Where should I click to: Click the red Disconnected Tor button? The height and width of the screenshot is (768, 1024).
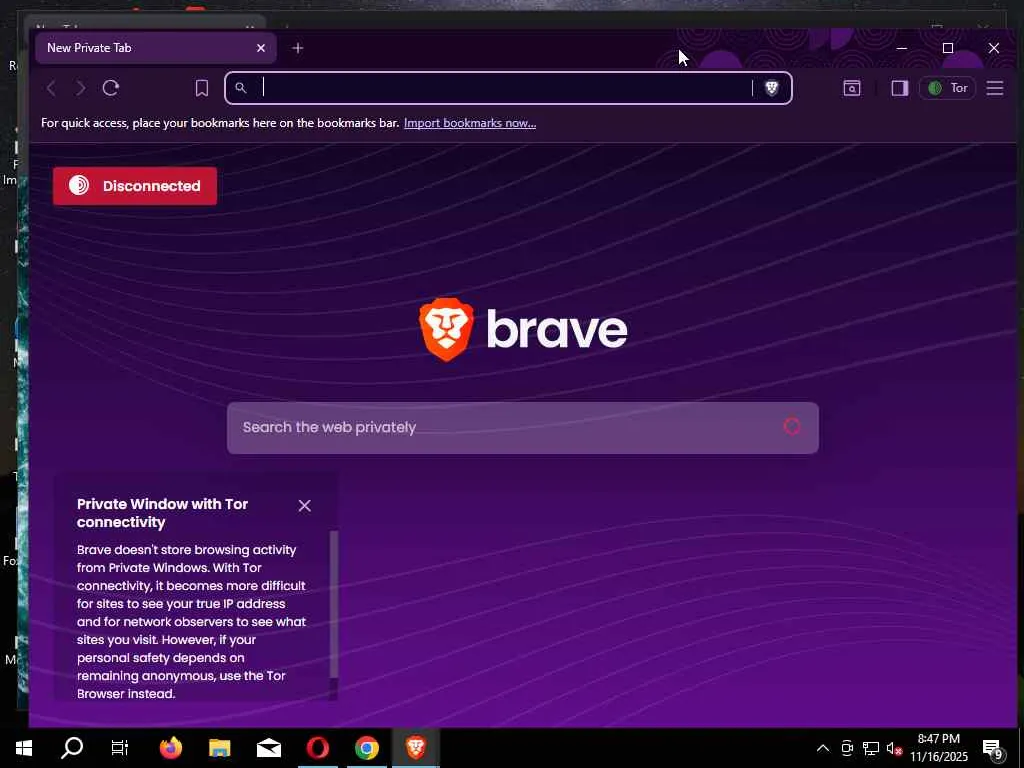click(135, 186)
